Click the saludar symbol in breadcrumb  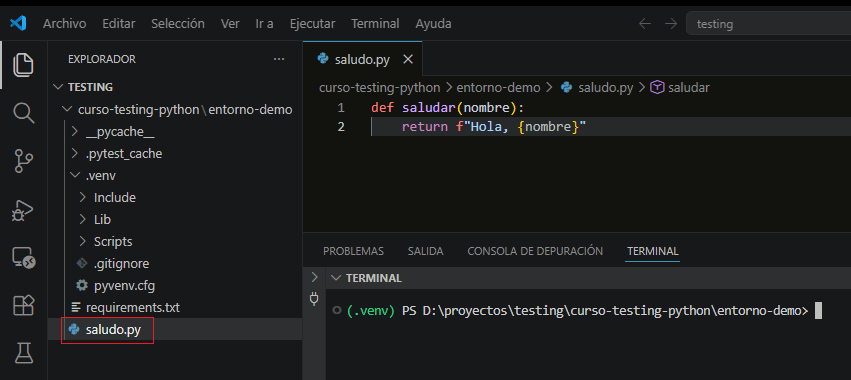[x=688, y=87]
